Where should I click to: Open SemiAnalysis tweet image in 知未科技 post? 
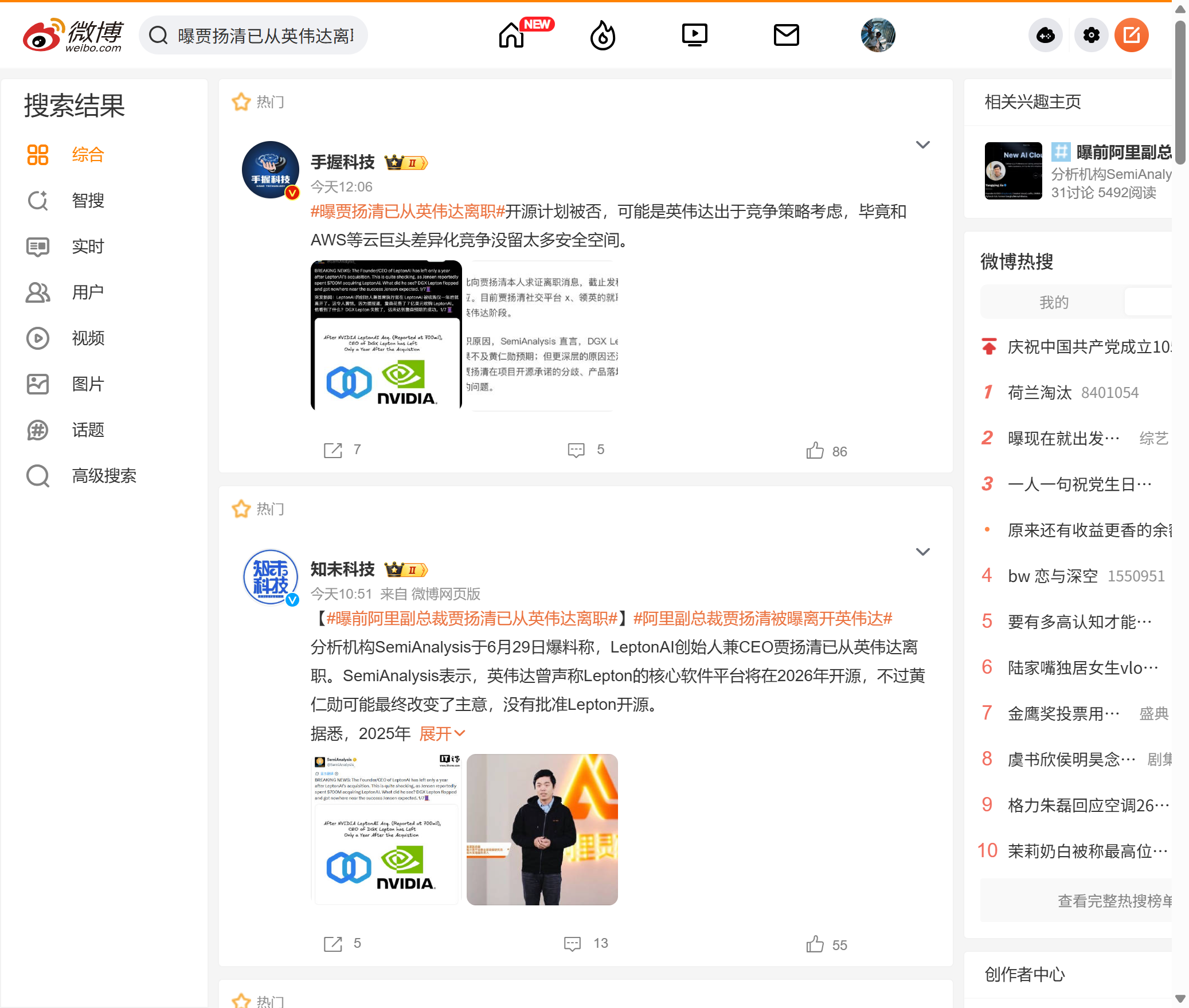(386, 829)
